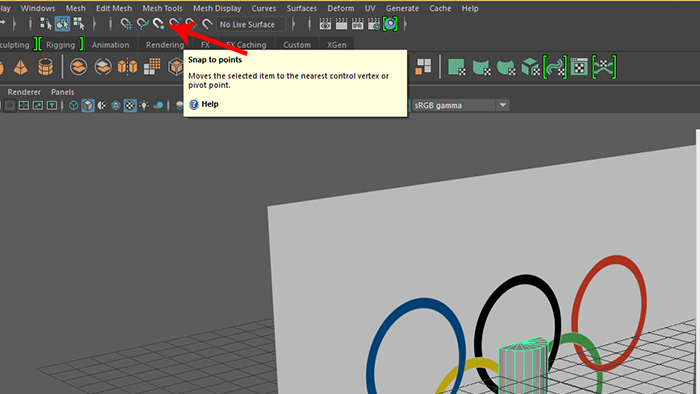The image size is (700, 394).
Task: Toggle use default material icon
Action: (x=102, y=105)
